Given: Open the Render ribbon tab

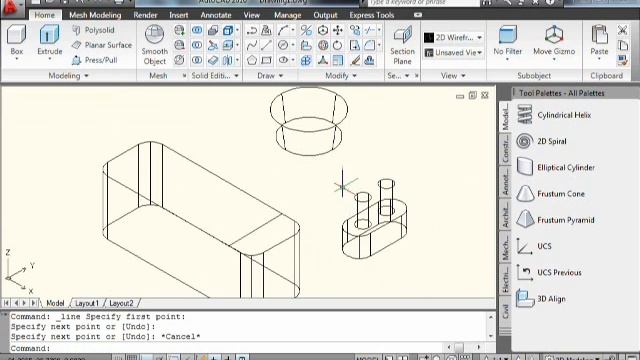Looking at the screenshot, I should coord(145,15).
